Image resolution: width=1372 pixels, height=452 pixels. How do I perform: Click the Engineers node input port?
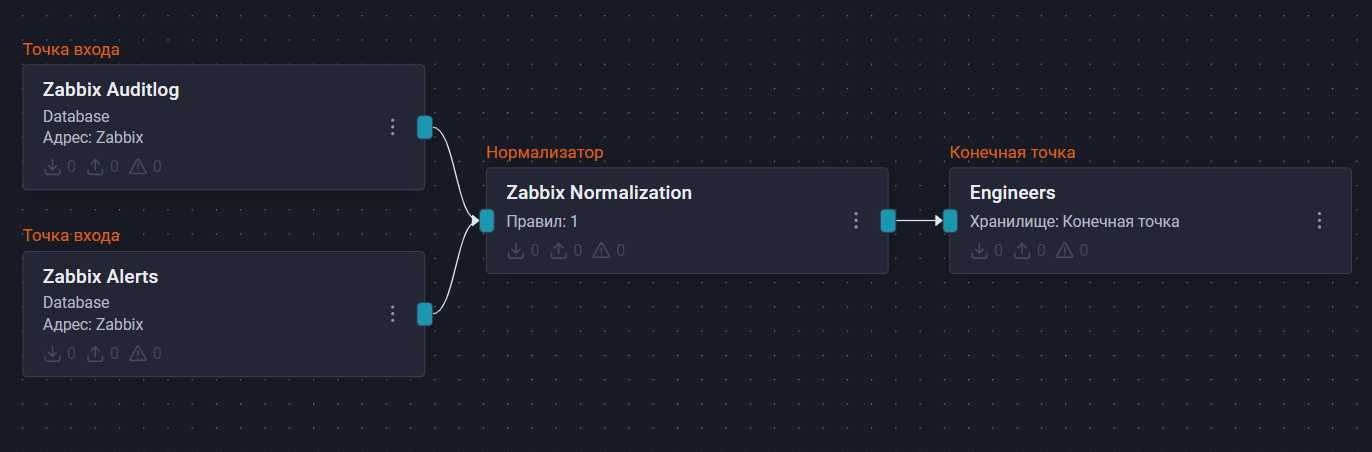(950, 221)
